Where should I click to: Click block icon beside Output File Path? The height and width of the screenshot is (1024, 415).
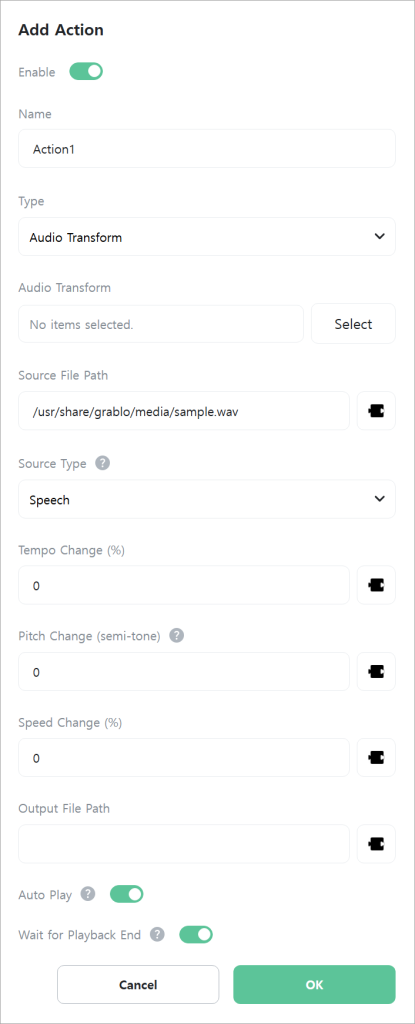click(376, 844)
